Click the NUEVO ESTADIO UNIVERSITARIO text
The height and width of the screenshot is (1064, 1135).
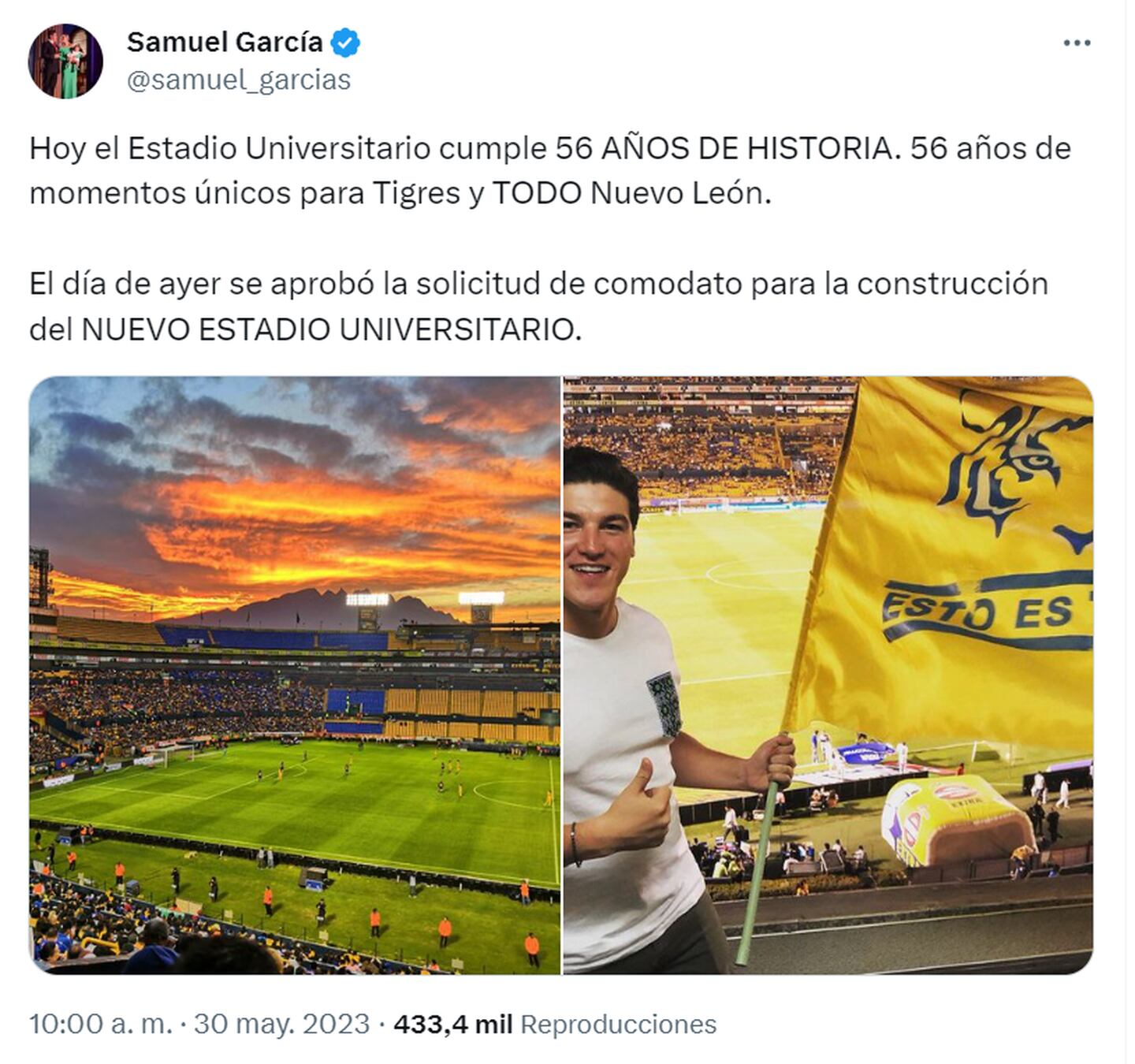click(x=331, y=329)
